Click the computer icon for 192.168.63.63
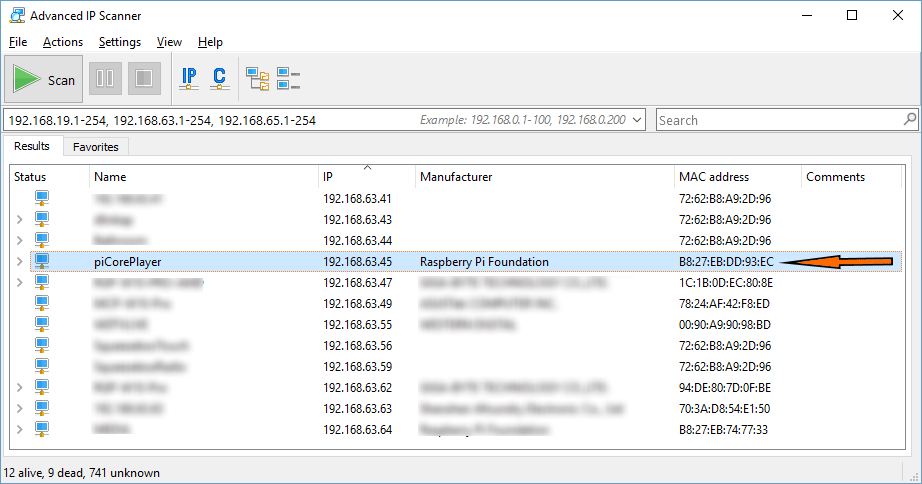 (x=42, y=408)
